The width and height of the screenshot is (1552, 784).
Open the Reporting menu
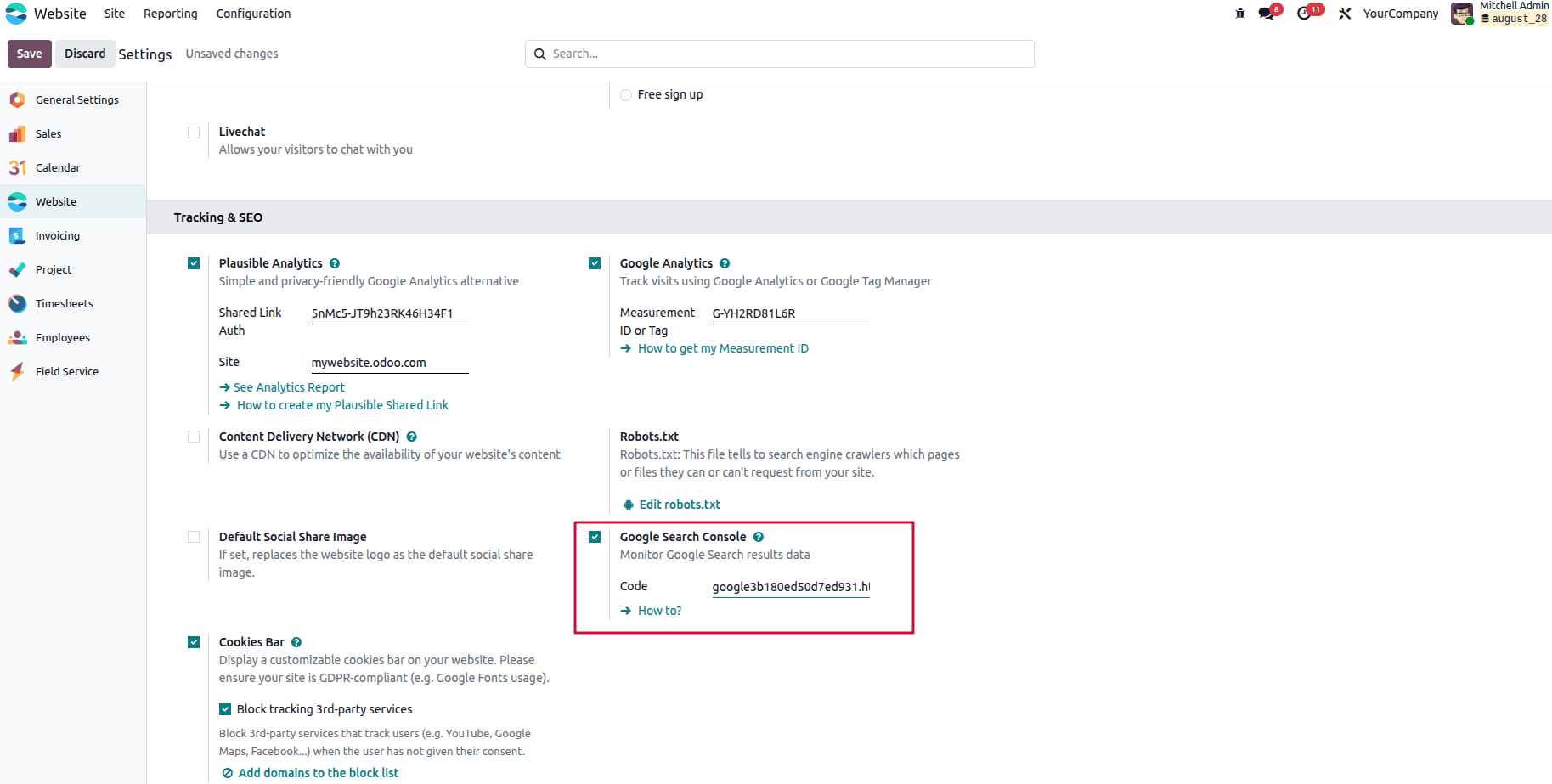(x=171, y=14)
